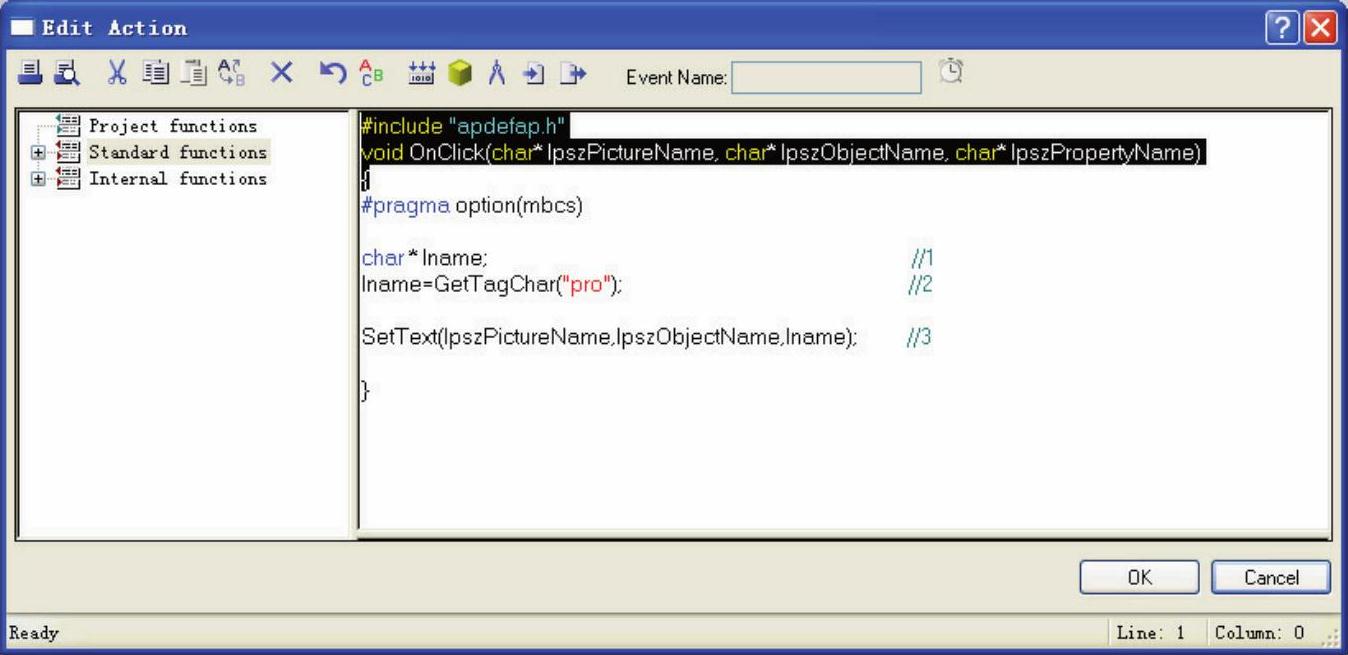1348x655 pixels.
Task: Click the Paste clipboard icon
Action: [x=193, y=73]
